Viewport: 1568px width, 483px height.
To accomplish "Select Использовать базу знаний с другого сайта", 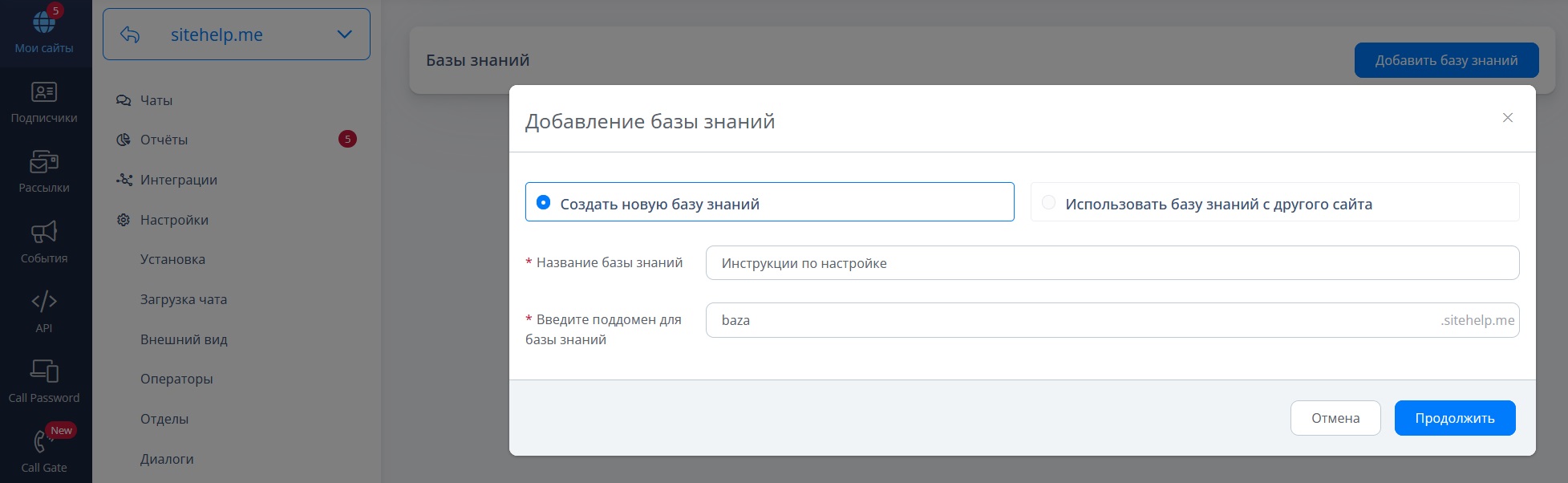I will (1274, 202).
